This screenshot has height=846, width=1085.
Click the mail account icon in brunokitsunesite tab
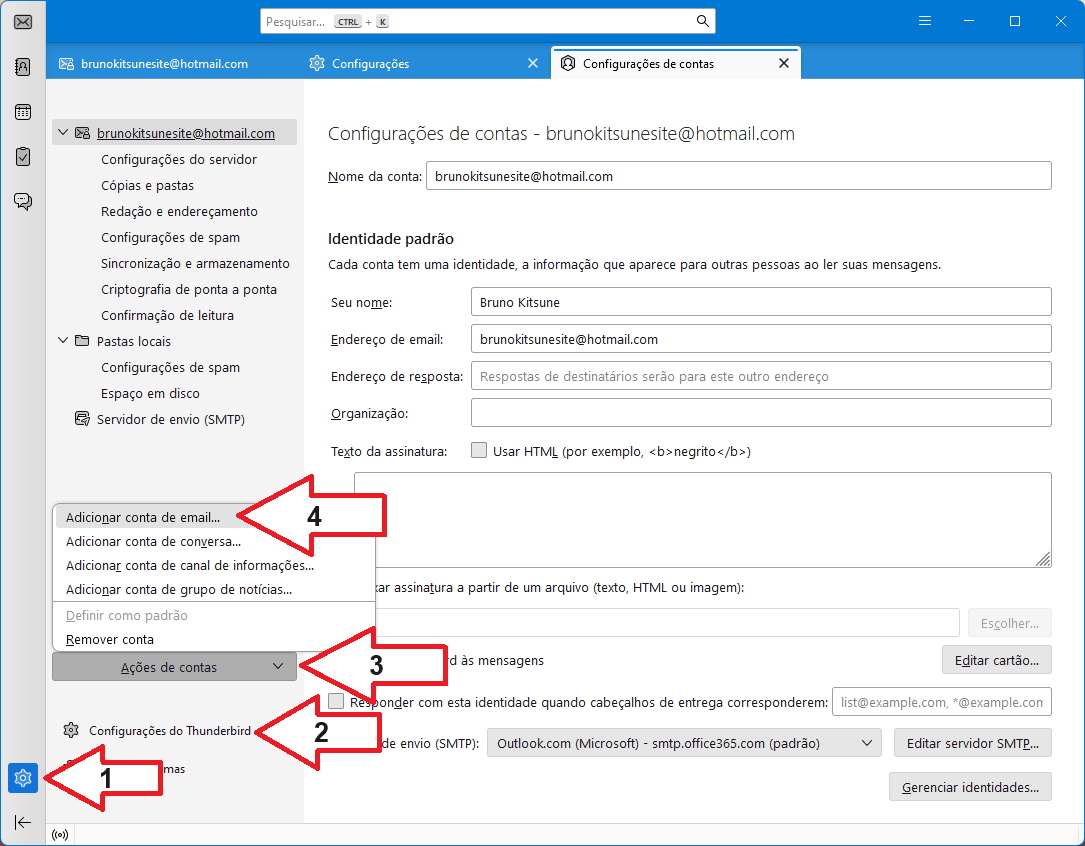pos(66,64)
